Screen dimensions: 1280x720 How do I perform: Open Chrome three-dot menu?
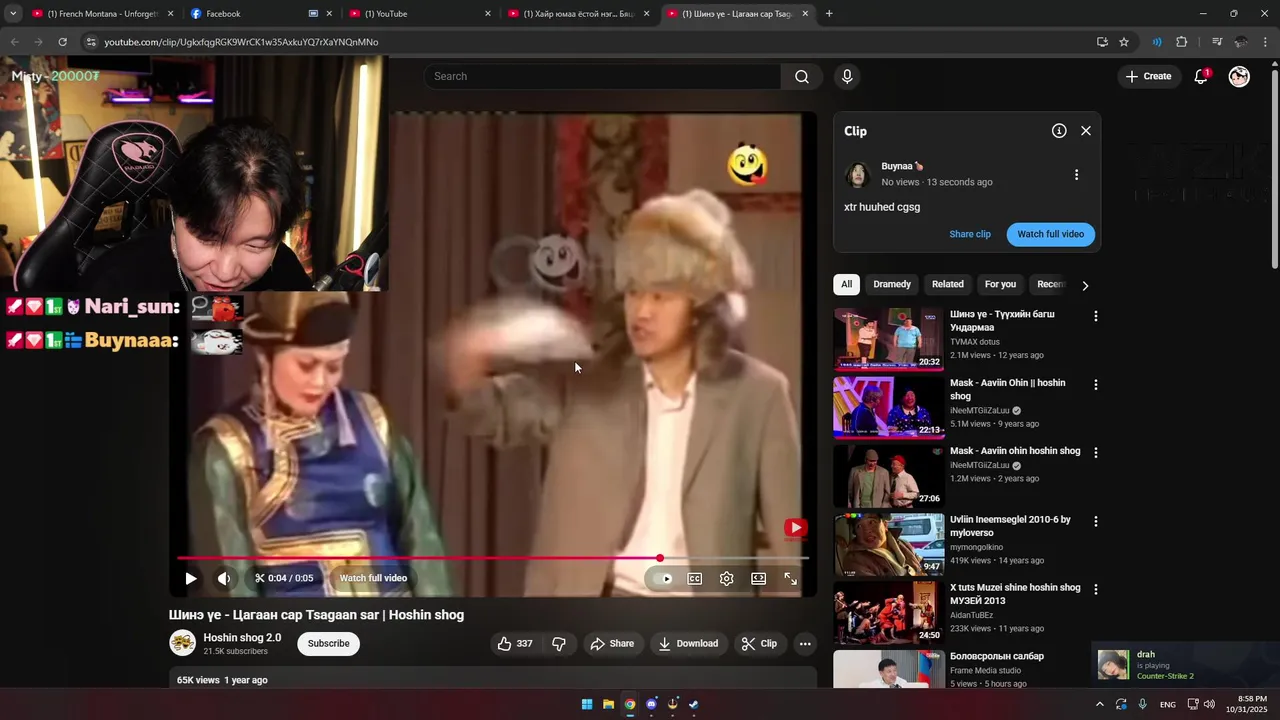[x=1266, y=42]
